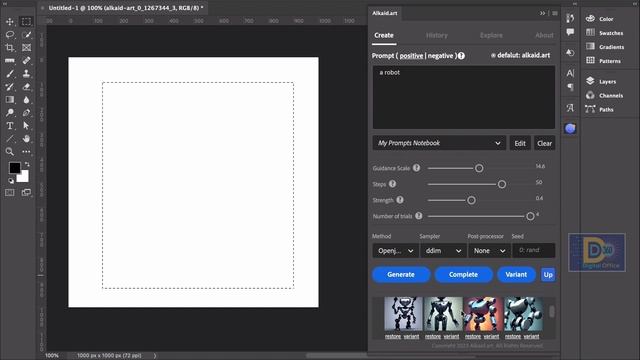Image resolution: width=640 pixels, height=360 pixels.
Task: Select the Blur droplet tool
Action: tap(27, 100)
